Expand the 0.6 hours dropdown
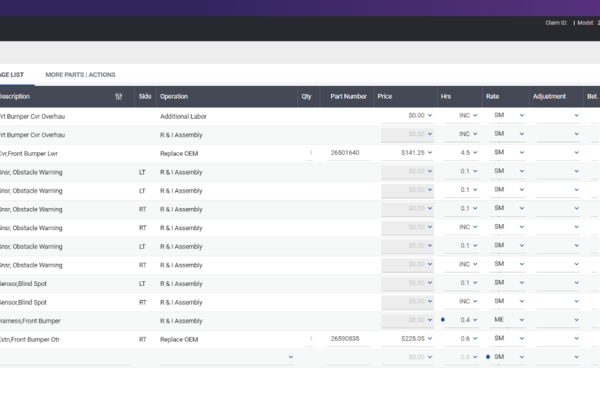Screen dimensions: 600x400 click(x=475, y=339)
